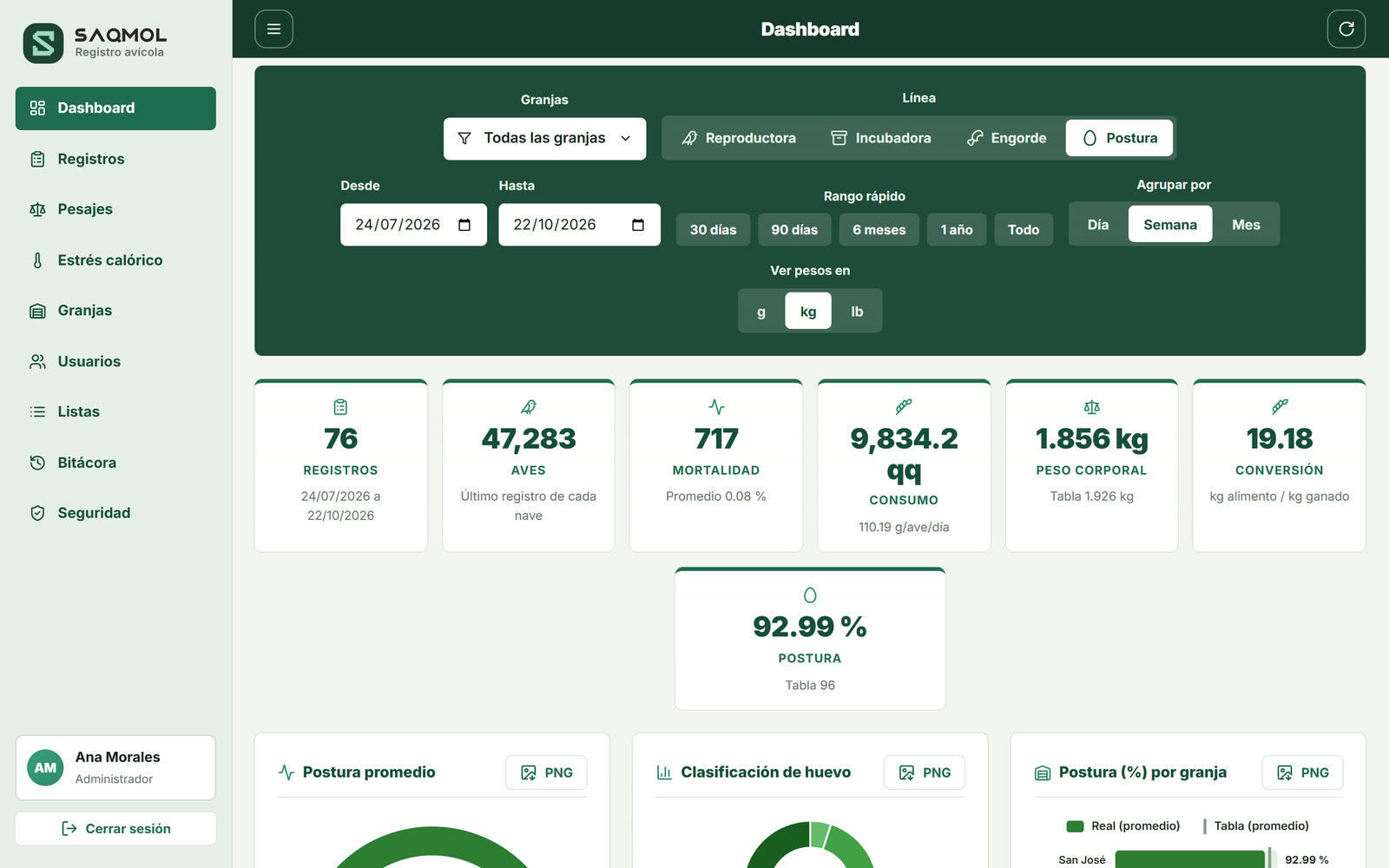Show weights in pounds (lb)

[x=857, y=312]
